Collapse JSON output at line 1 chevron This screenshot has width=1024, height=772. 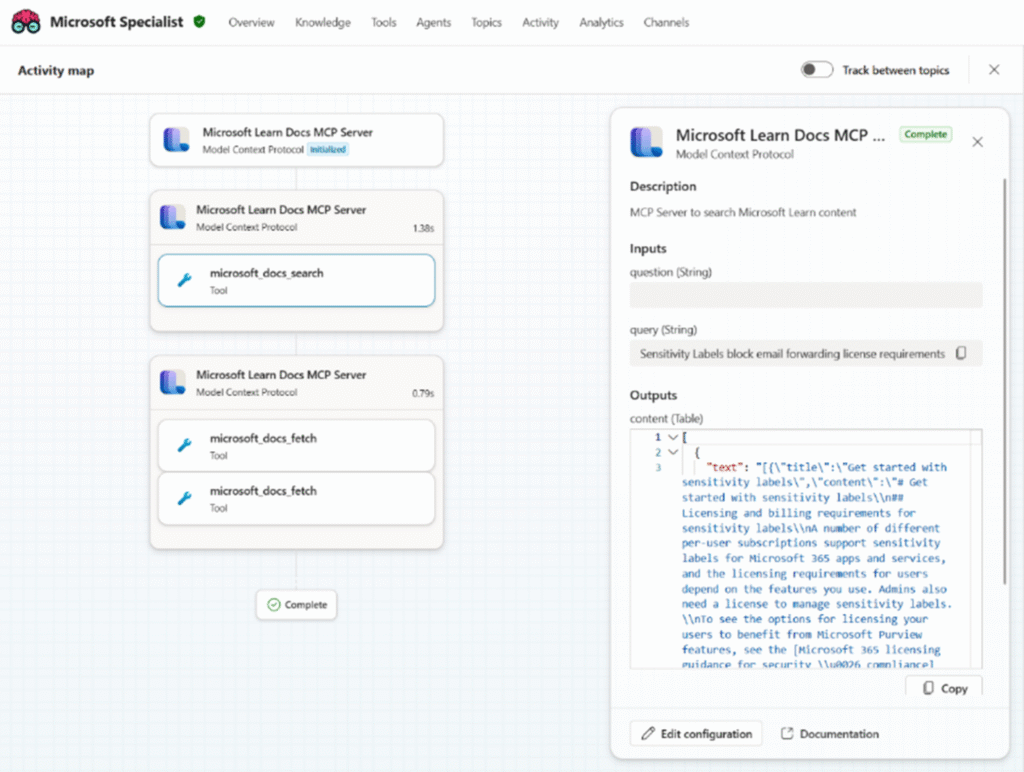pyautogui.click(x=671, y=438)
